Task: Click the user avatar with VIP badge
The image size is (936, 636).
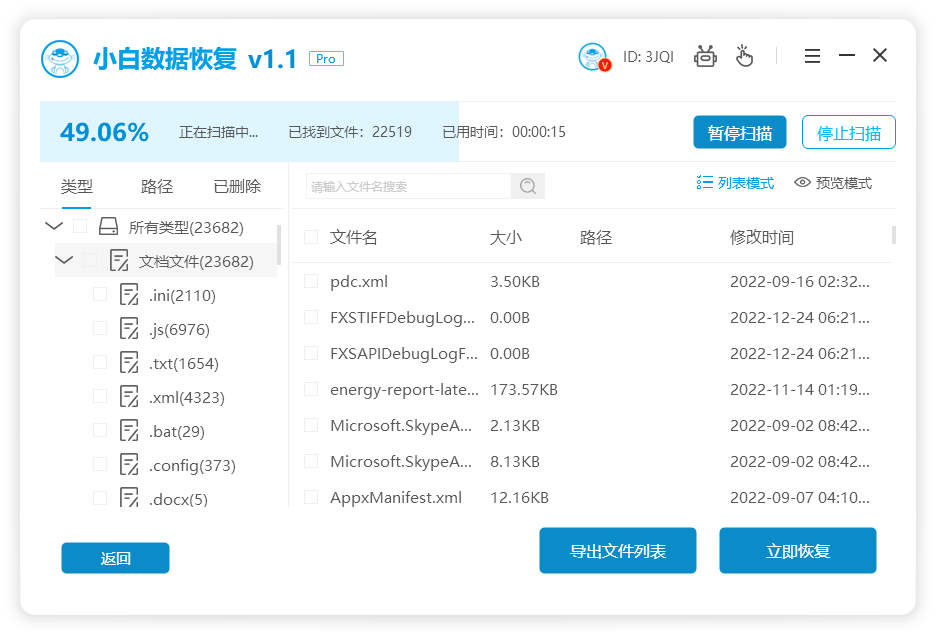Action: [593, 56]
